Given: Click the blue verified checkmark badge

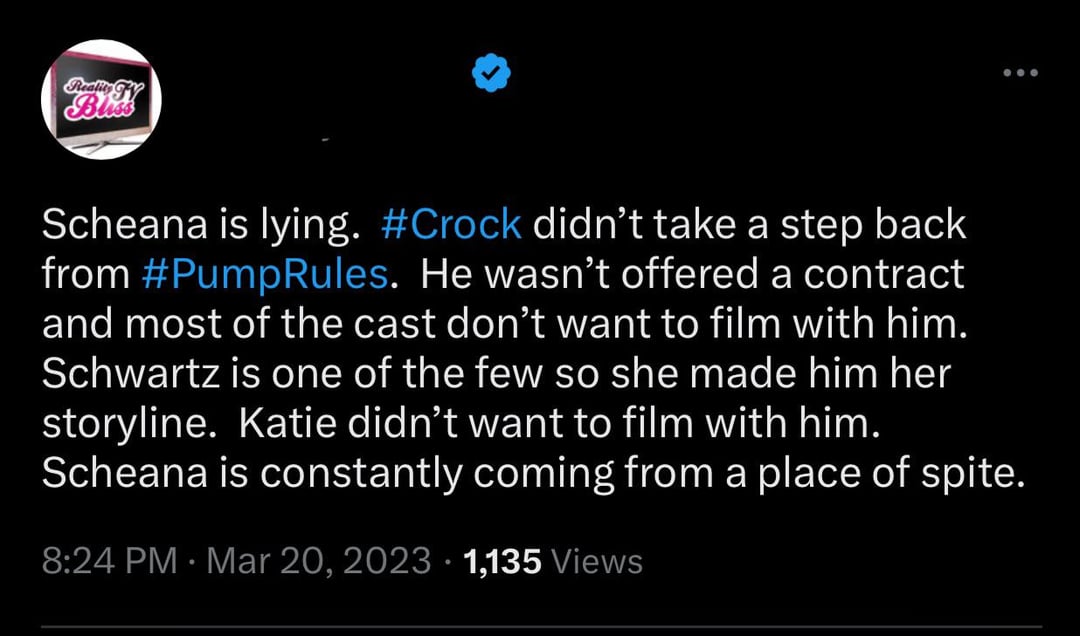Looking at the screenshot, I should (491, 72).
